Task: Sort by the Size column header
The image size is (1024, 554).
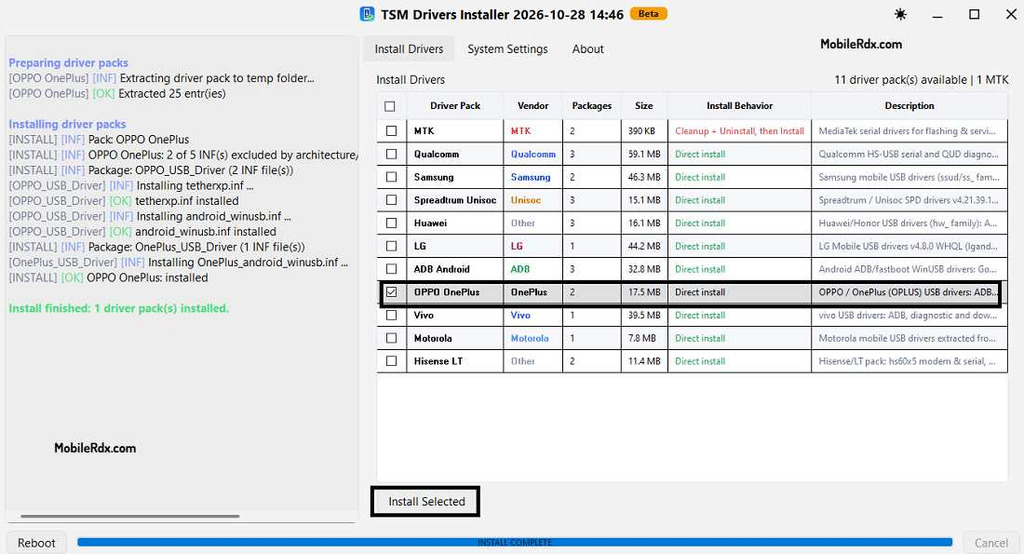Action: (x=644, y=106)
